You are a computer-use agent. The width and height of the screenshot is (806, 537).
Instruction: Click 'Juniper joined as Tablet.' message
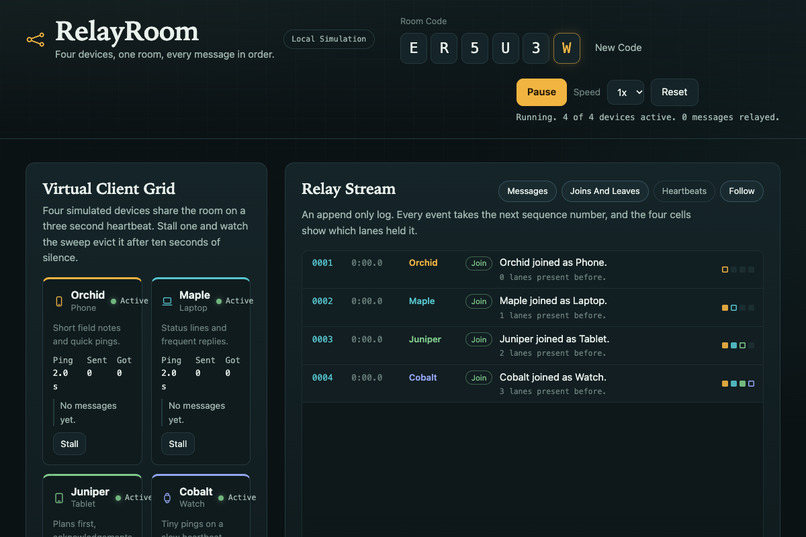[x=554, y=339]
